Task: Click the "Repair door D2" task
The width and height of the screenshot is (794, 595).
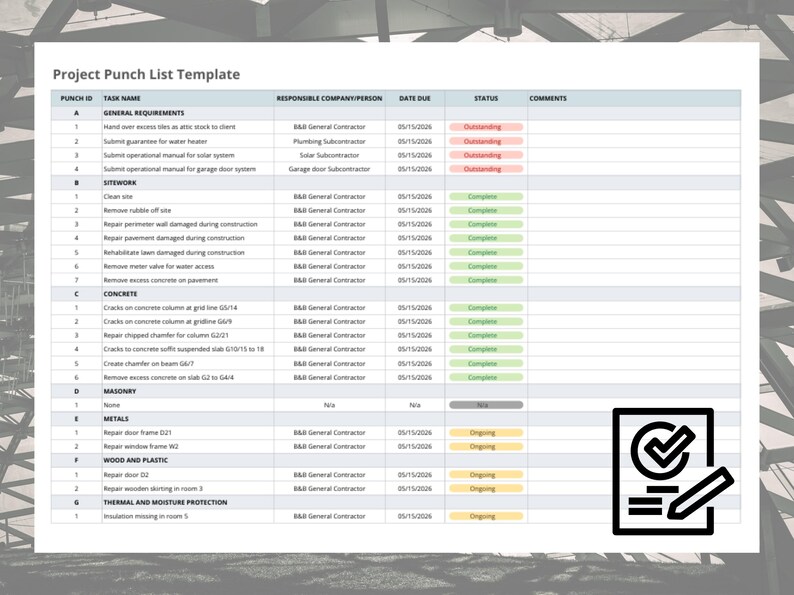Action: point(126,474)
